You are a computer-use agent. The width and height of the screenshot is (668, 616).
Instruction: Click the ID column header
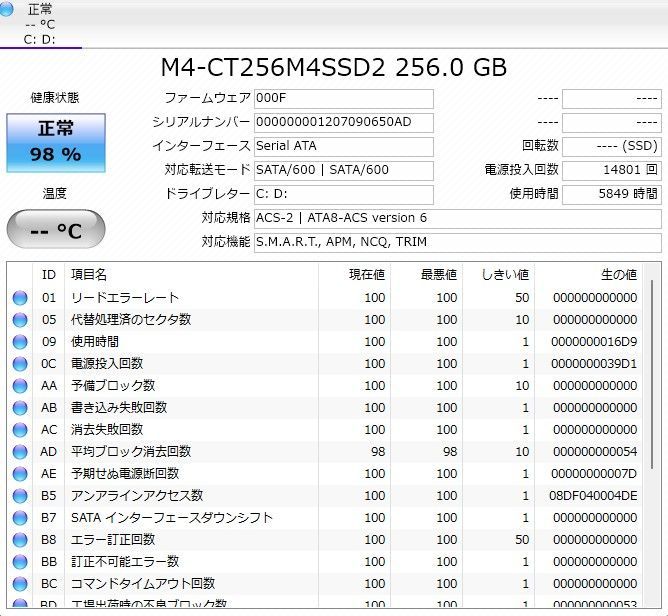[49, 275]
